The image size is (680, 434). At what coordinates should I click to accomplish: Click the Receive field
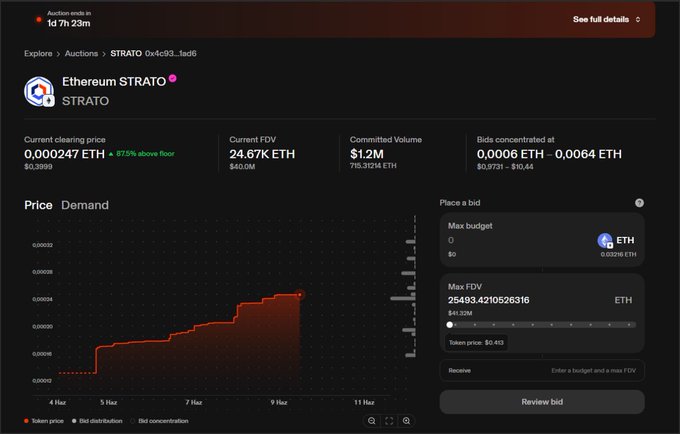click(x=542, y=371)
